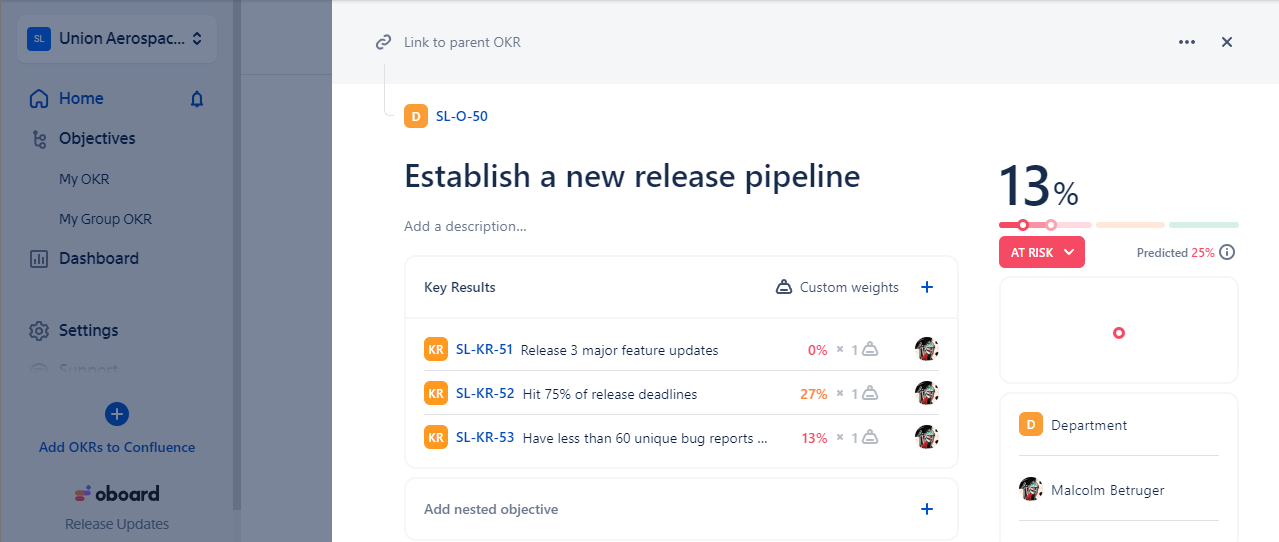Click the weight icon on SL-KR-52 row
This screenshot has height=542, width=1279.
click(x=870, y=394)
